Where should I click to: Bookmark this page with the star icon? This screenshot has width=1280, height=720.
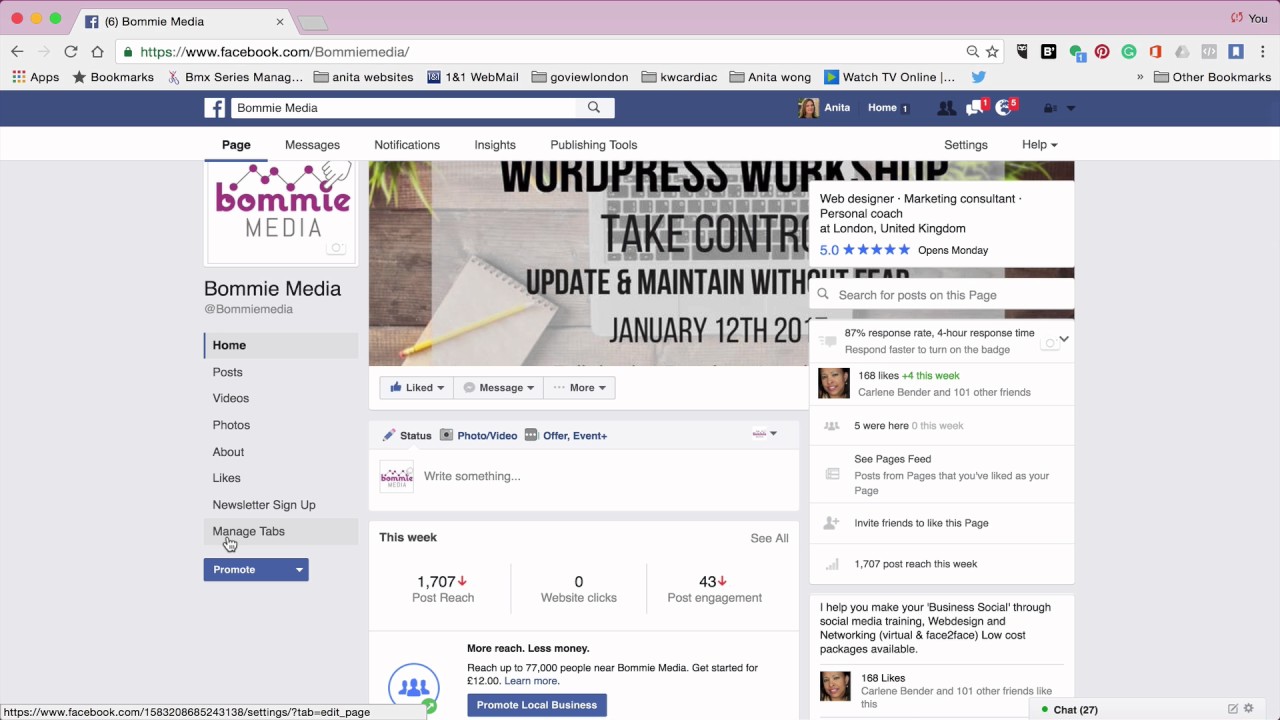[x=992, y=52]
